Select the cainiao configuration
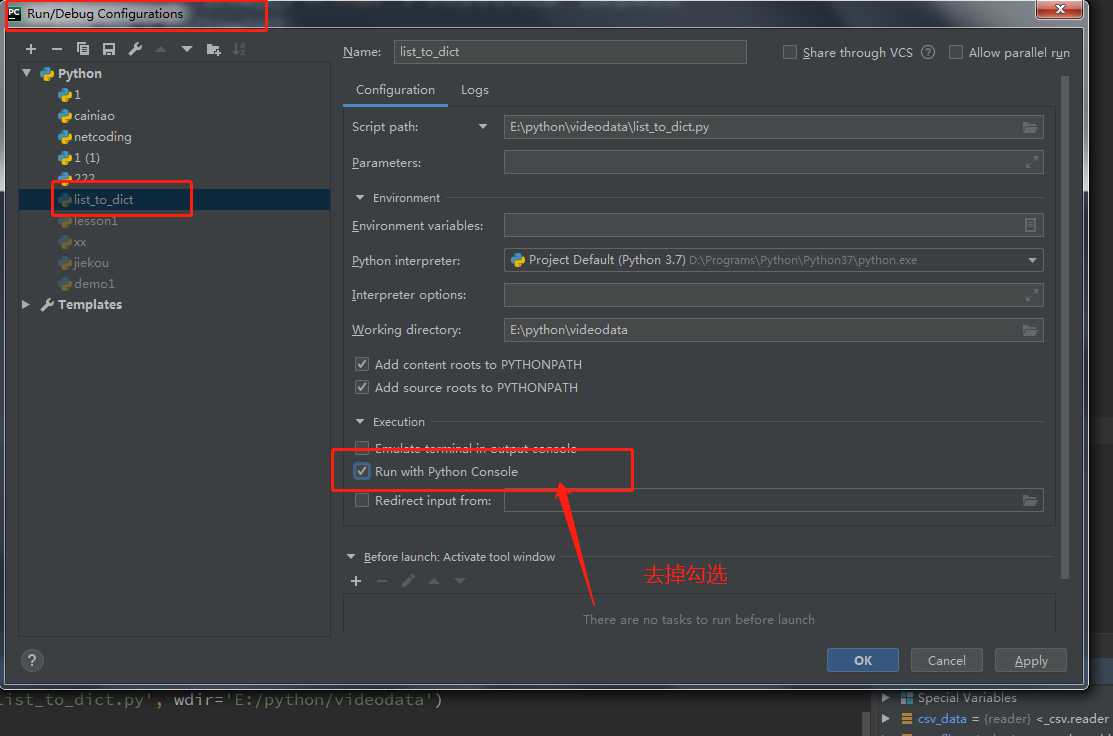The height and width of the screenshot is (736, 1113). click(x=93, y=116)
